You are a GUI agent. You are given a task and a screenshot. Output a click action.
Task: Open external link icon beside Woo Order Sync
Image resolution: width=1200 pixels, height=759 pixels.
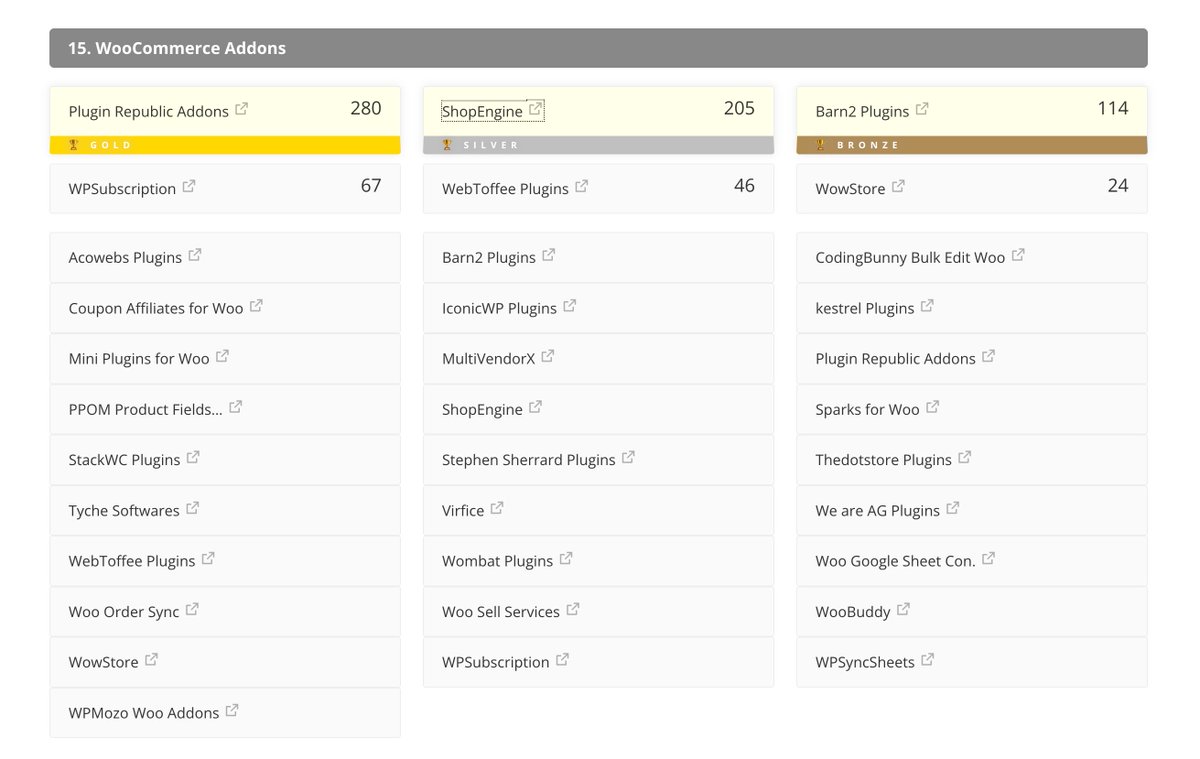click(192, 610)
